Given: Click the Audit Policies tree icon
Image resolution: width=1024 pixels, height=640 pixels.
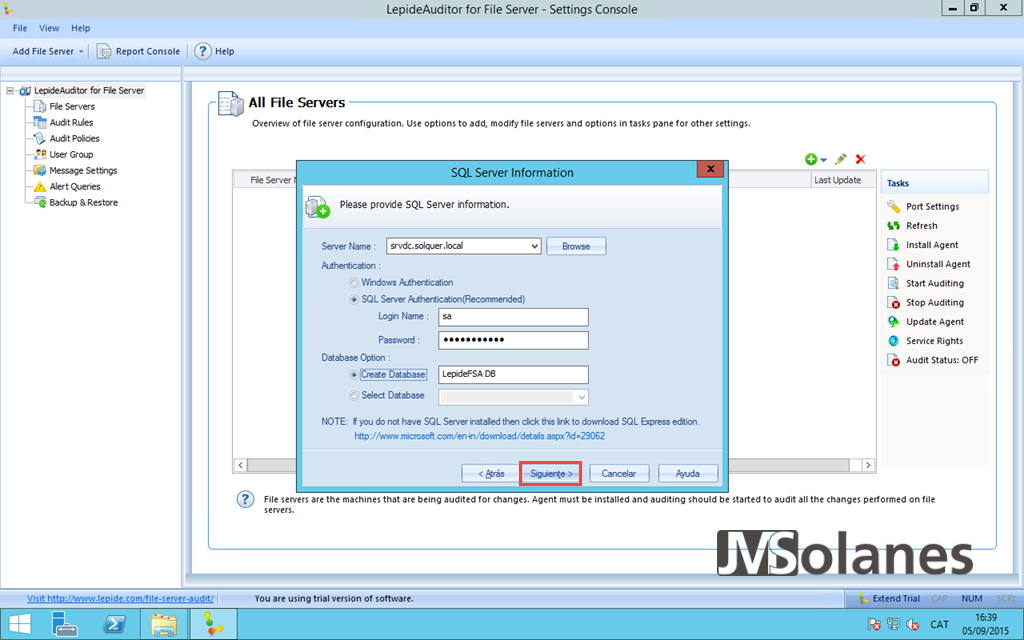Looking at the screenshot, I should click(x=40, y=138).
